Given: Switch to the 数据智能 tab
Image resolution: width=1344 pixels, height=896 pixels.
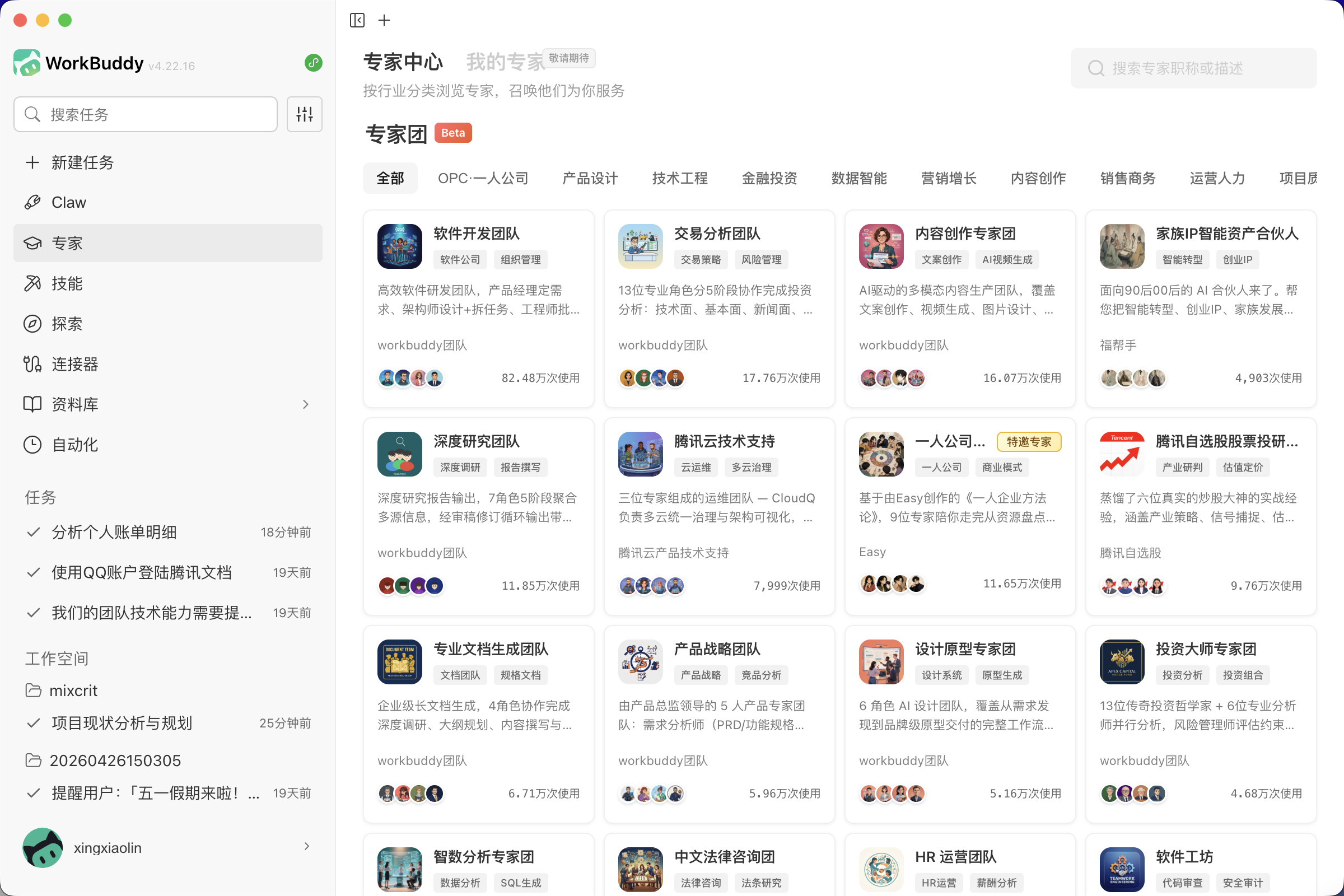Looking at the screenshot, I should (x=859, y=178).
